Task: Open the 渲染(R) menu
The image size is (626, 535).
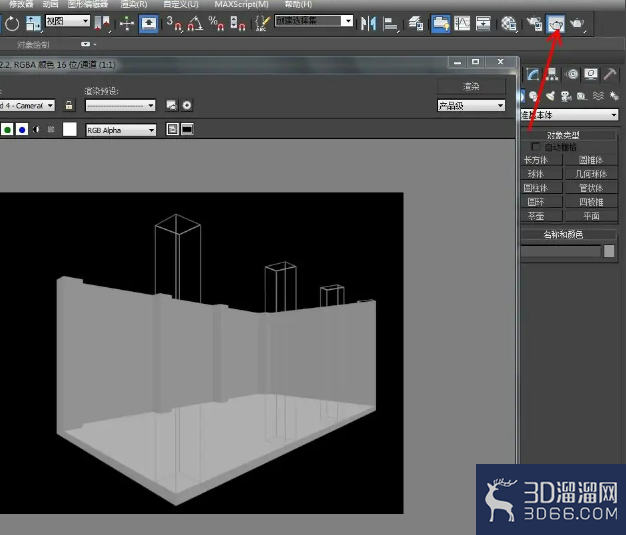Action: 134,4
